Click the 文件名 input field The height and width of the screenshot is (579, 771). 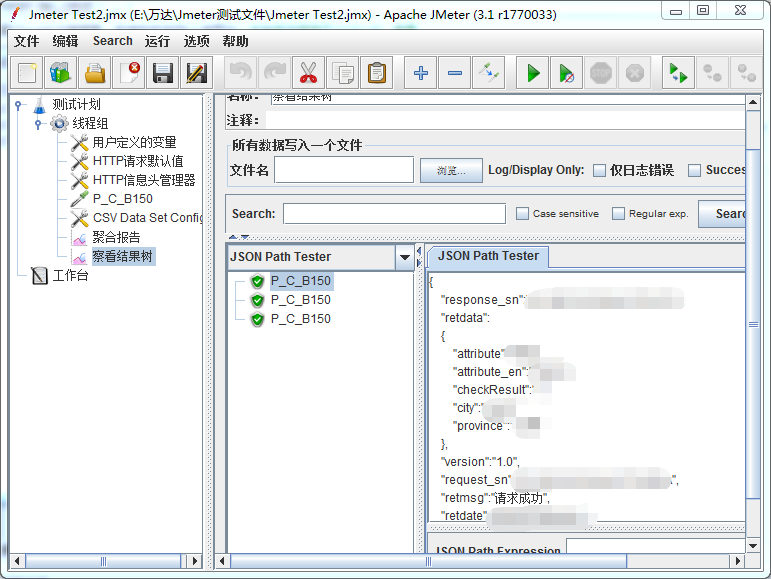pos(344,170)
